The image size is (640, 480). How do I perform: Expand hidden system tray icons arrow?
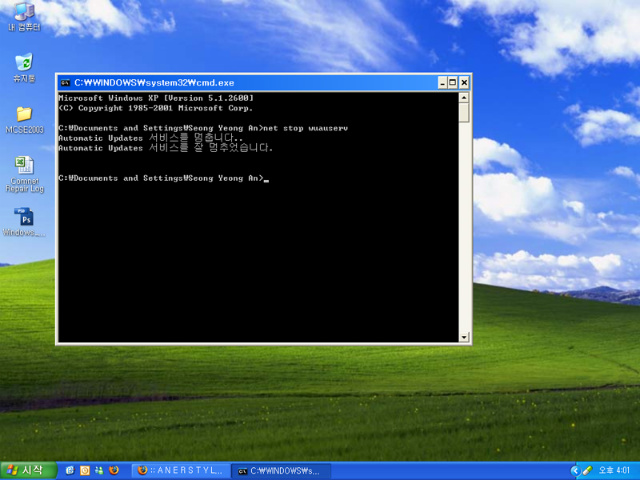pyautogui.click(x=575, y=471)
